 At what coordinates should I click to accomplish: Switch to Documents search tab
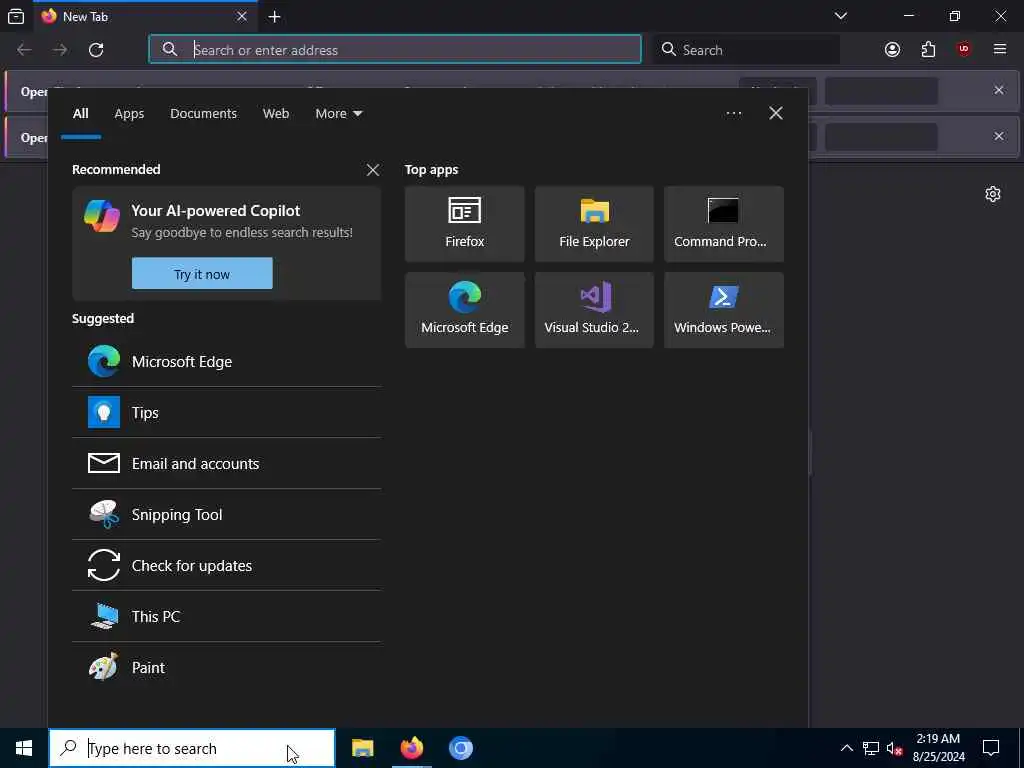[203, 114]
